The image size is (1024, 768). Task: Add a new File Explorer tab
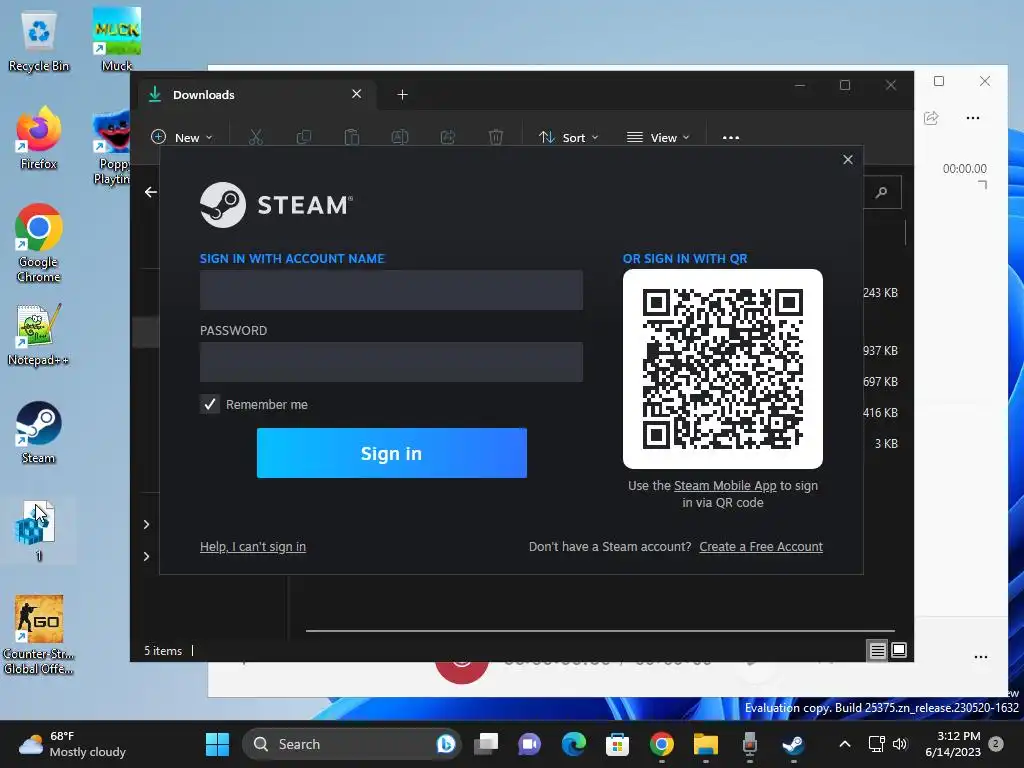click(402, 95)
